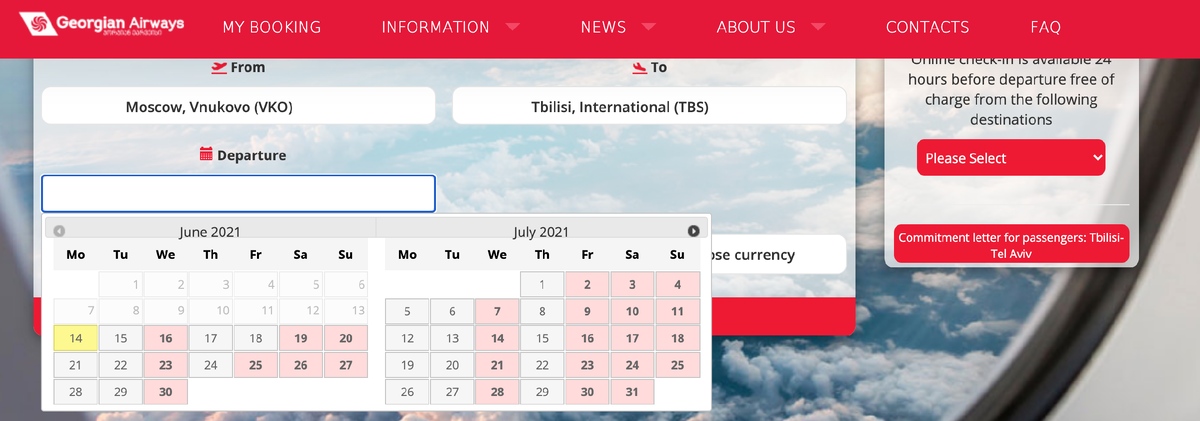Viewport: 1200px width, 421px height.
Task: Select June 14 (today) in calendar
Action: point(75,338)
